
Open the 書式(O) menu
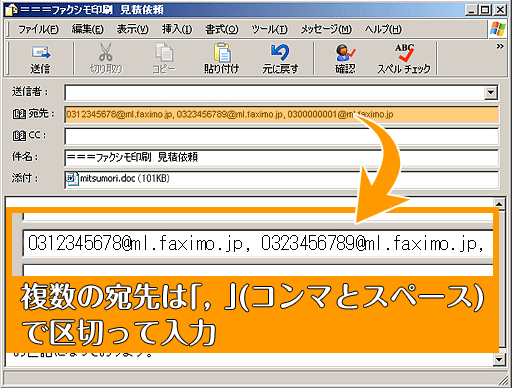(221, 29)
